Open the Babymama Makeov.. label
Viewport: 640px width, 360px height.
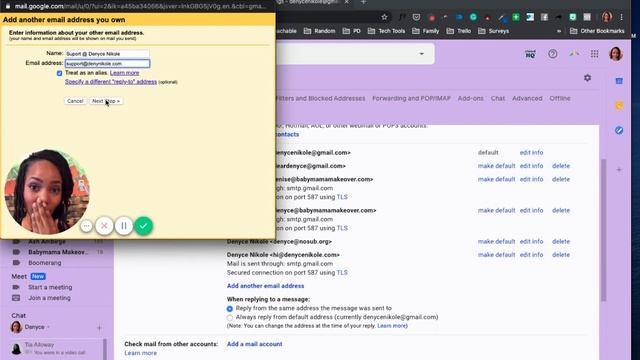point(58,252)
